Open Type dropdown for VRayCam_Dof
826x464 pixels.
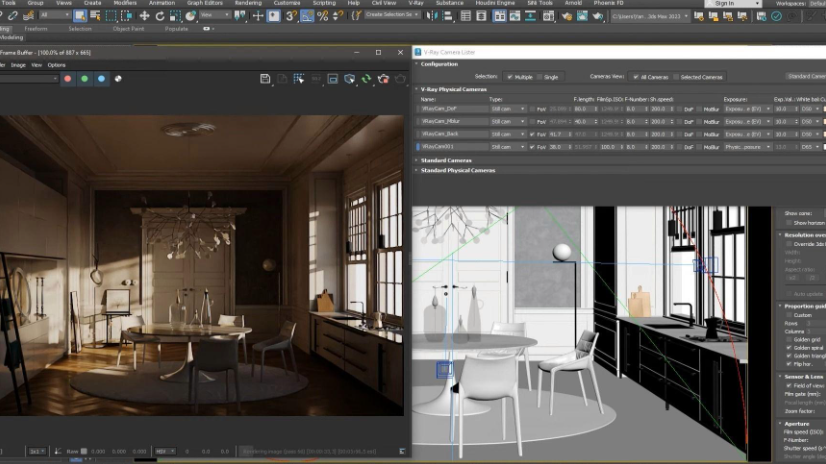coord(508,109)
